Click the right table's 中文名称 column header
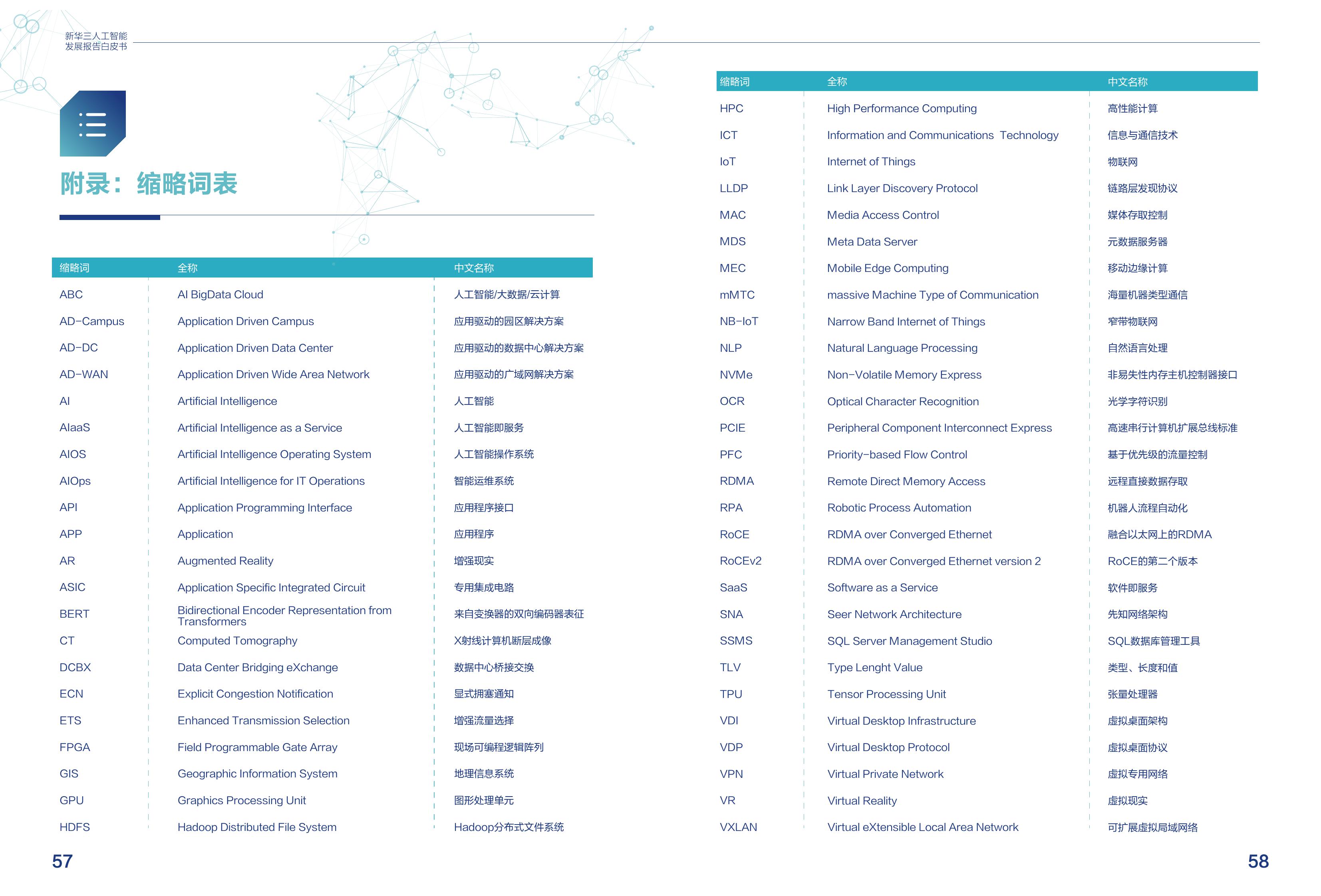This screenshot has height=896, width=1321. click(1127, 82)
